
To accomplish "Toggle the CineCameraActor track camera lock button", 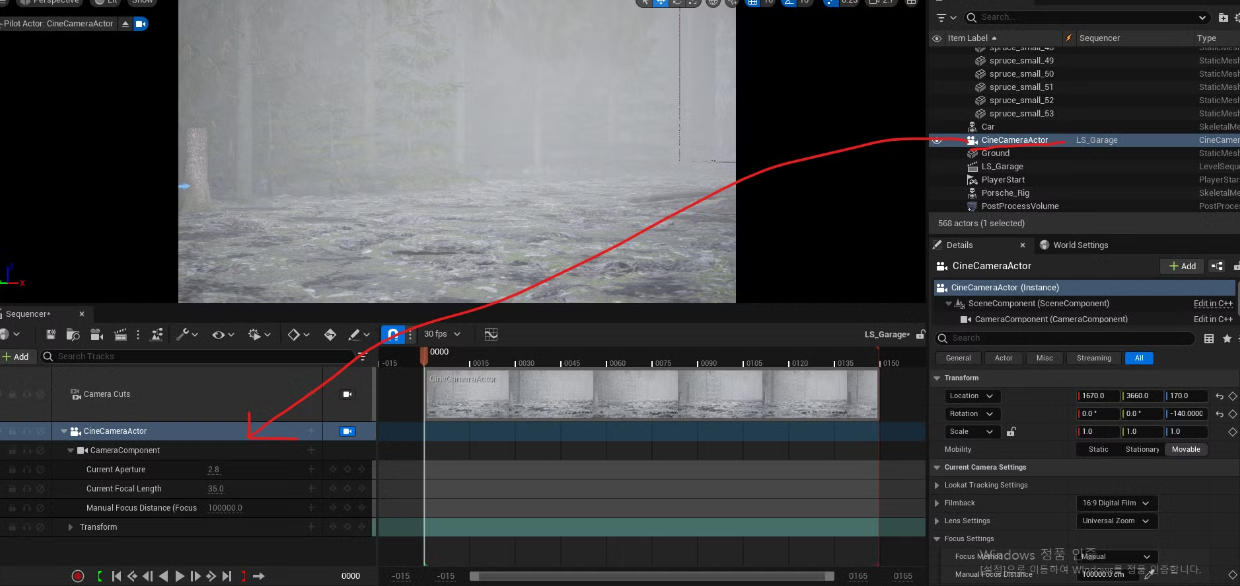I will 347,431.
